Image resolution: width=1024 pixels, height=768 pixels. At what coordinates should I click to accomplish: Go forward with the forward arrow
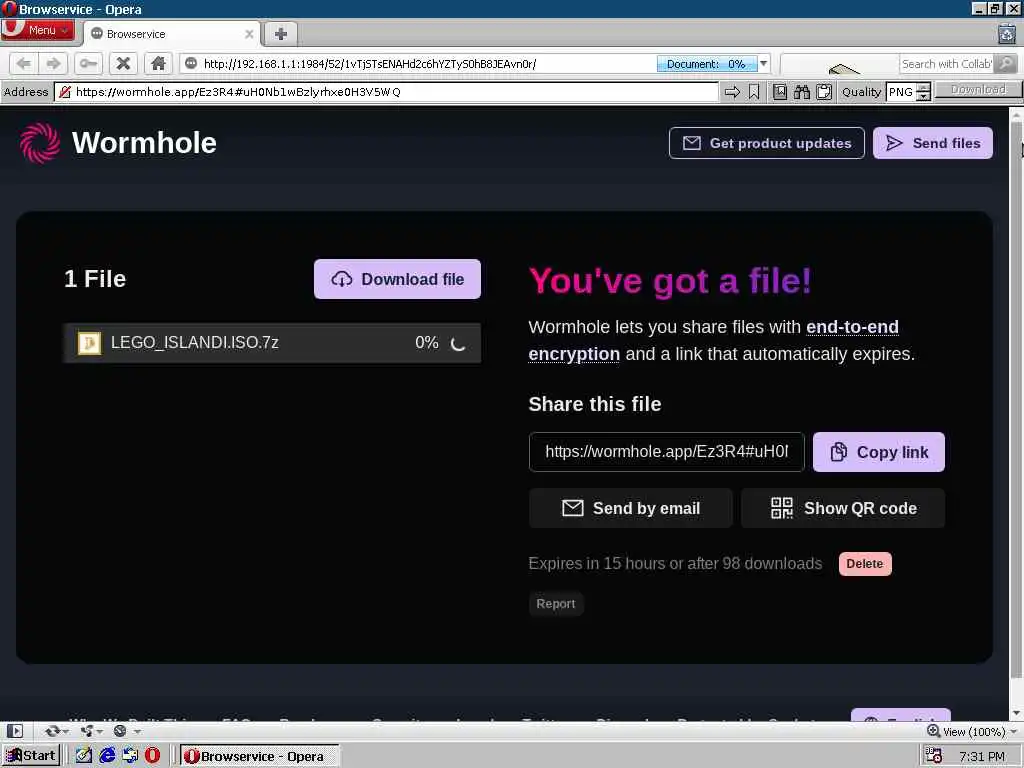pos(54,63)
